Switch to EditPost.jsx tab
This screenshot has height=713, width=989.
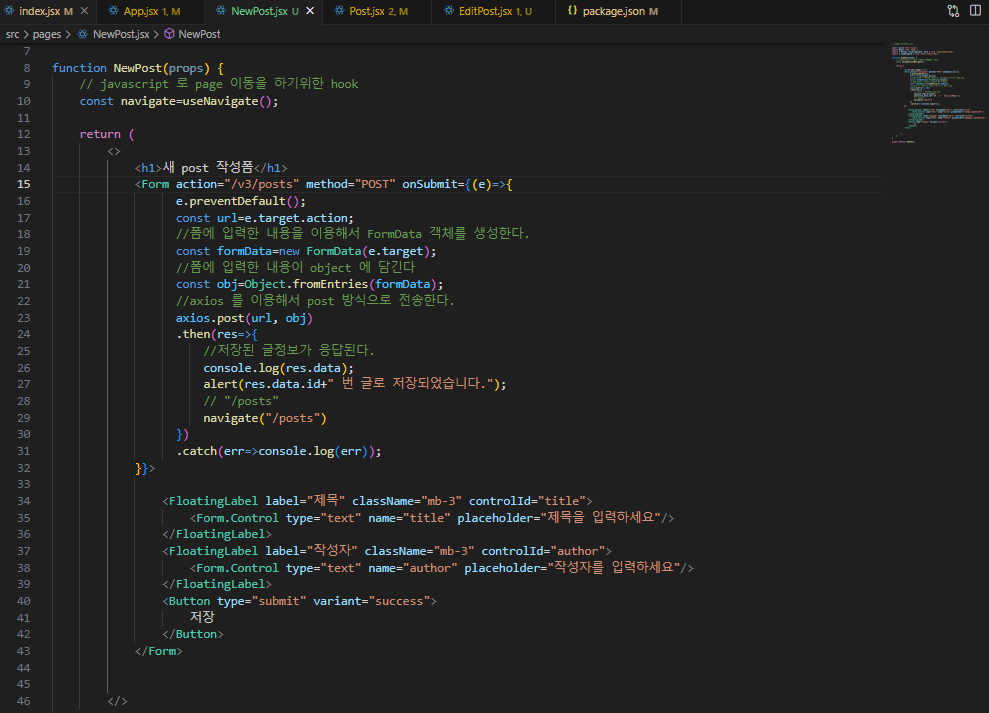(493, 11)
